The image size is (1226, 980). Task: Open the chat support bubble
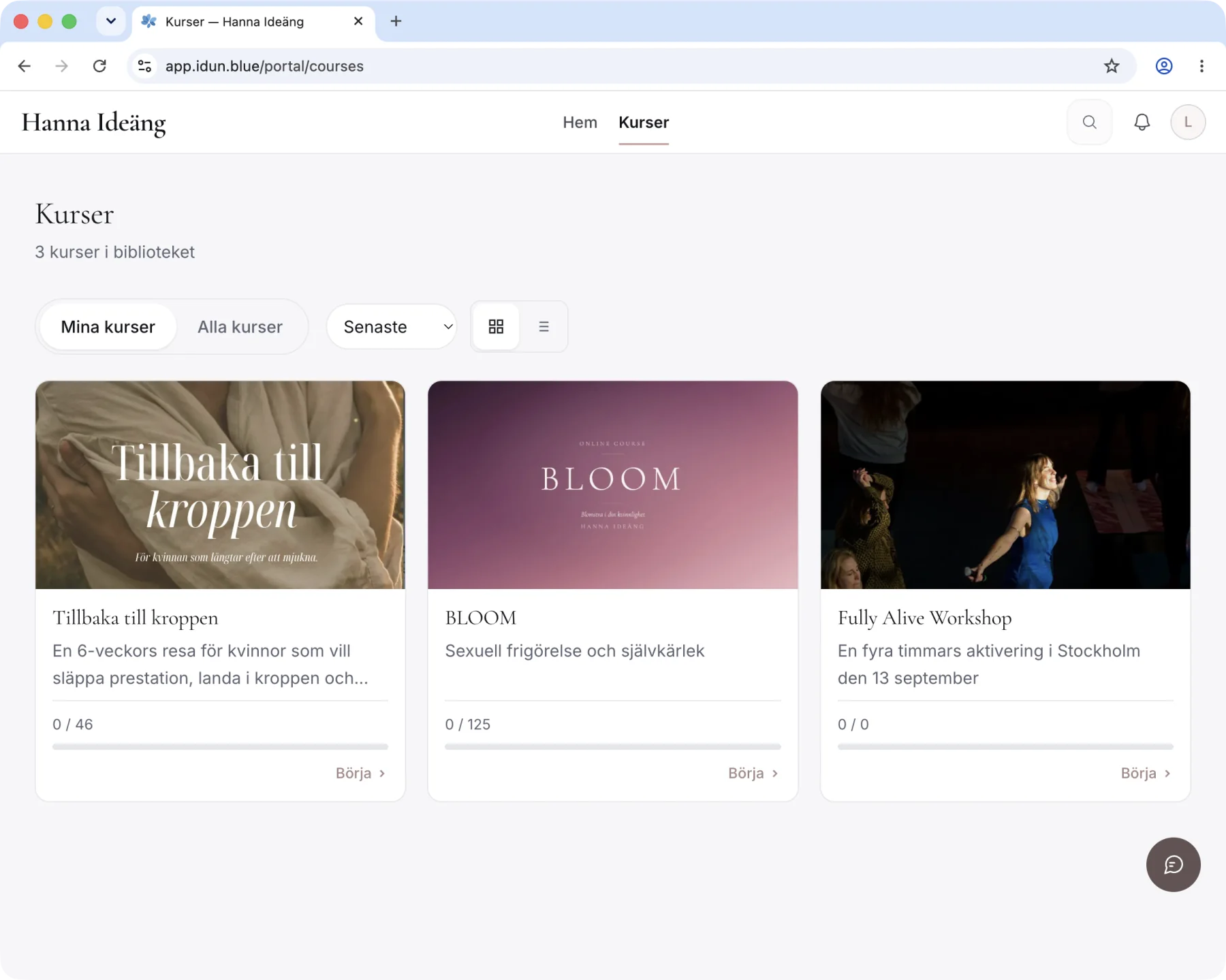(x=1173, y=864)
